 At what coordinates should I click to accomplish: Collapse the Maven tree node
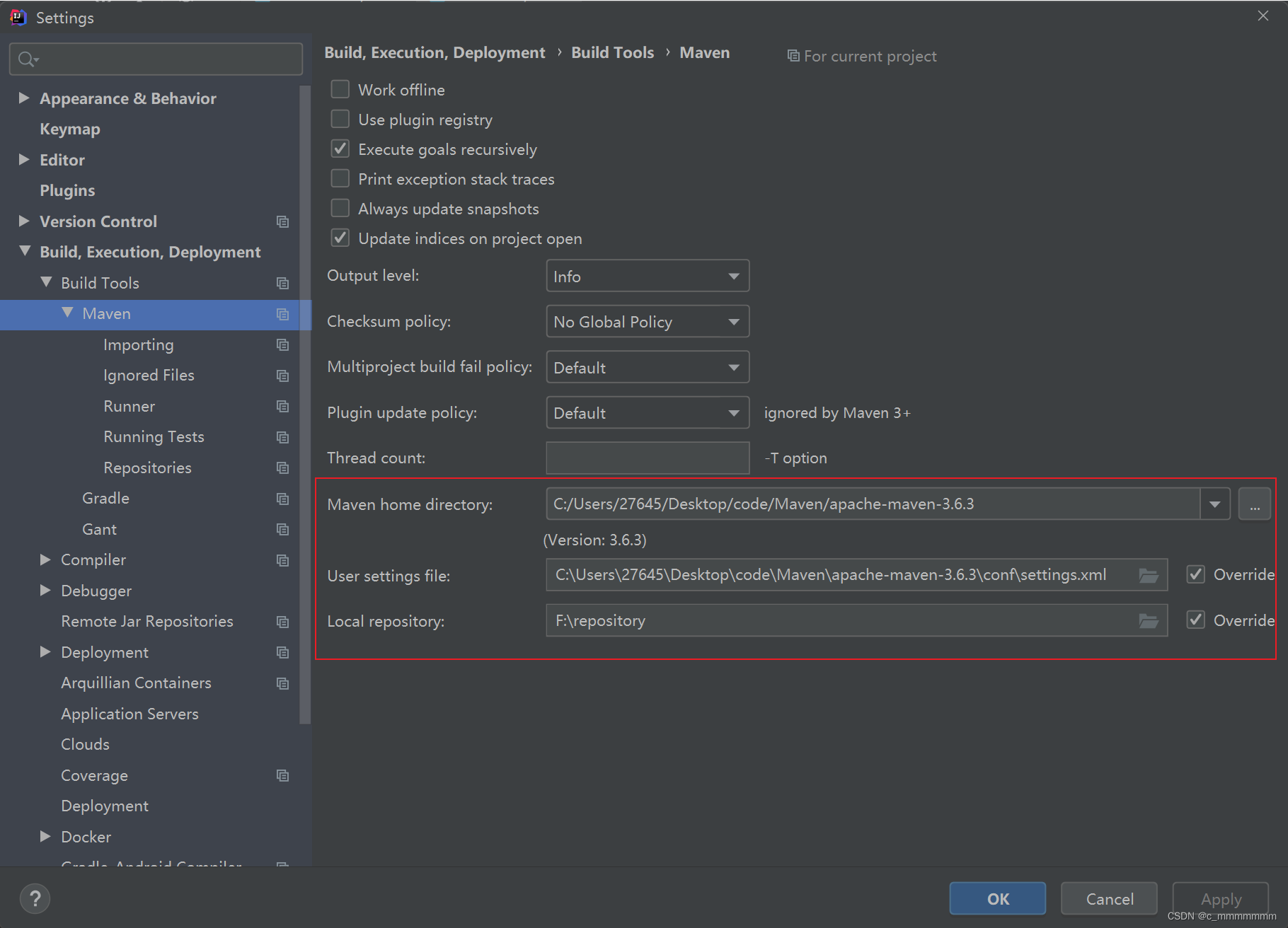coord(68,313)
